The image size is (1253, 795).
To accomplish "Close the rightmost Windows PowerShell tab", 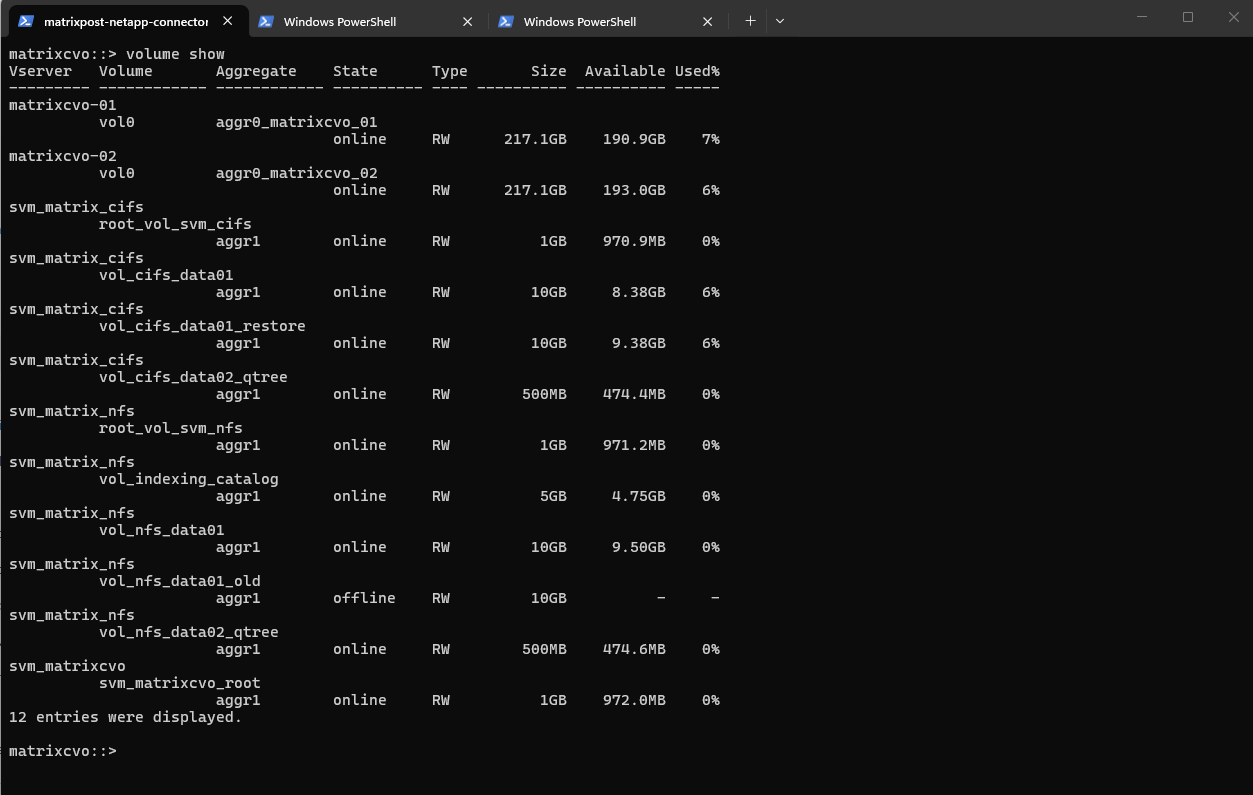I will (708, 21).
